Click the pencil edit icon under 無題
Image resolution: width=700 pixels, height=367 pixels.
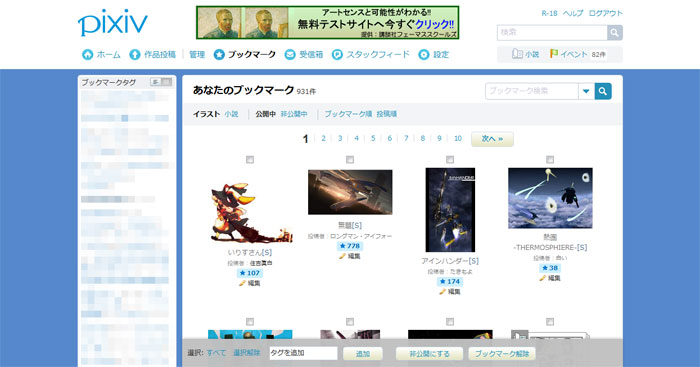(342, 256)
